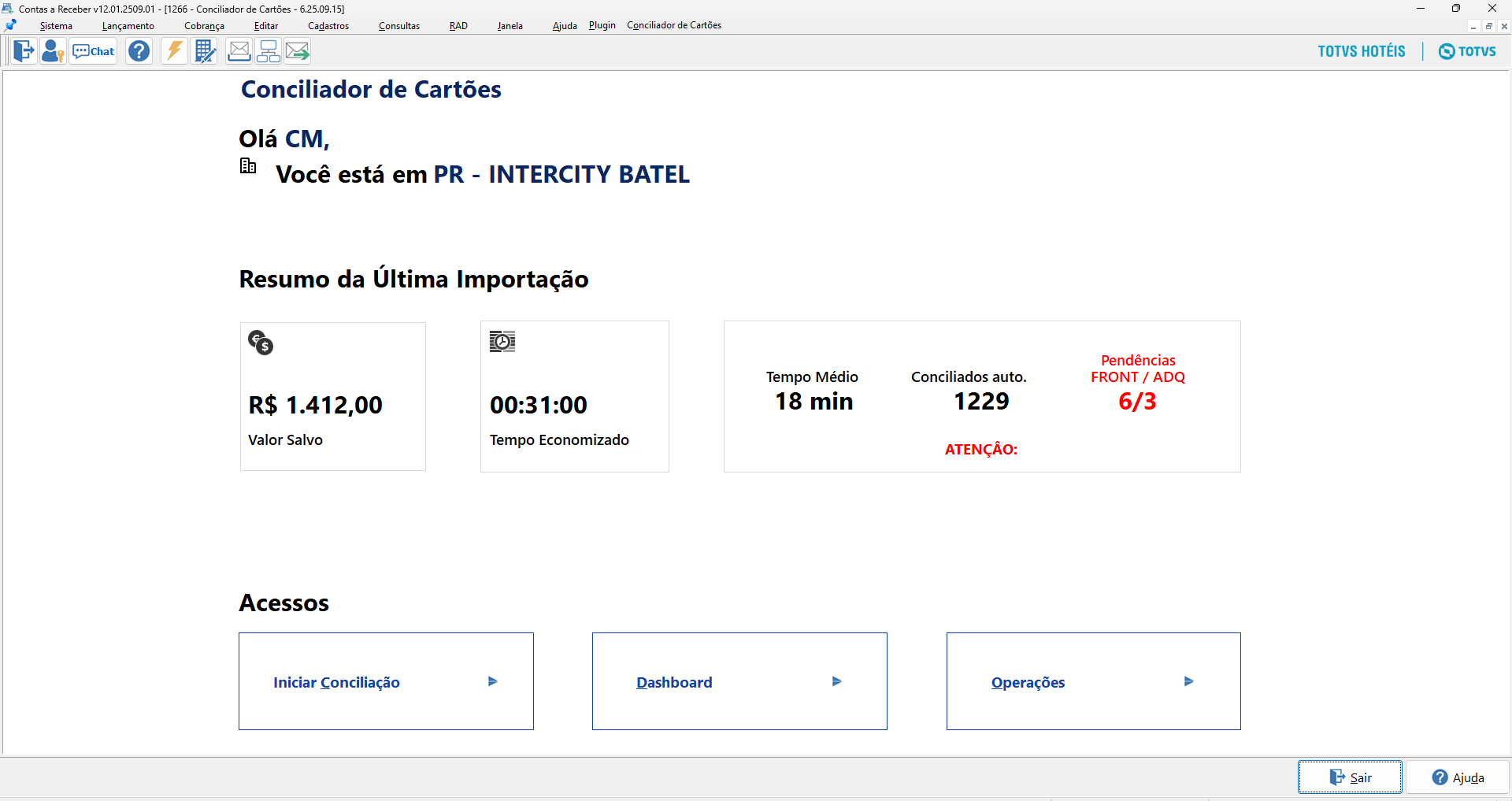The height and width of the screenshot is (801, 1512).
Task: Open the Sistema menu
Action: click(56, 26)
